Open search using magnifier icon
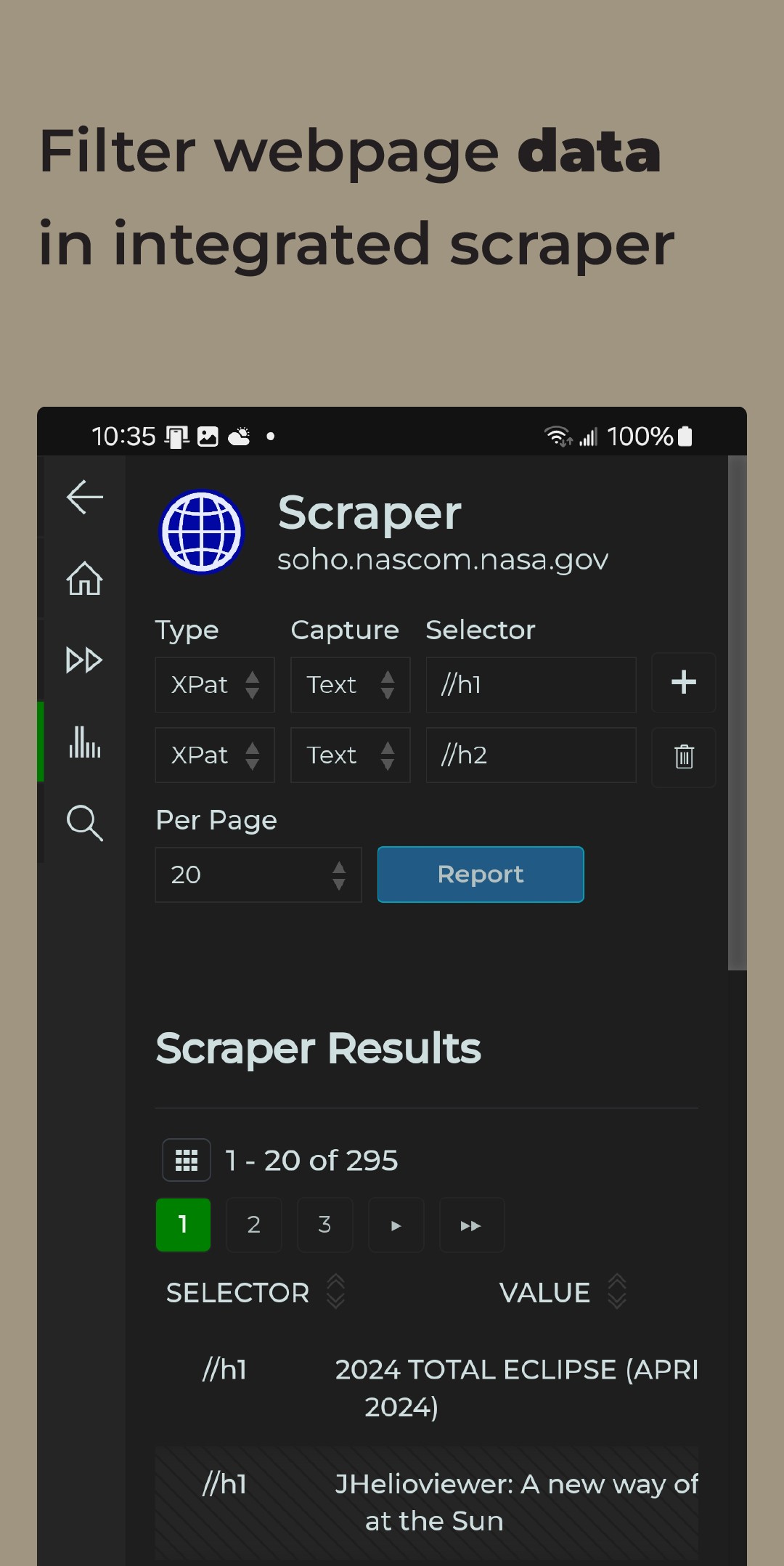This screenshot has width=784, height=1566. 84,823
